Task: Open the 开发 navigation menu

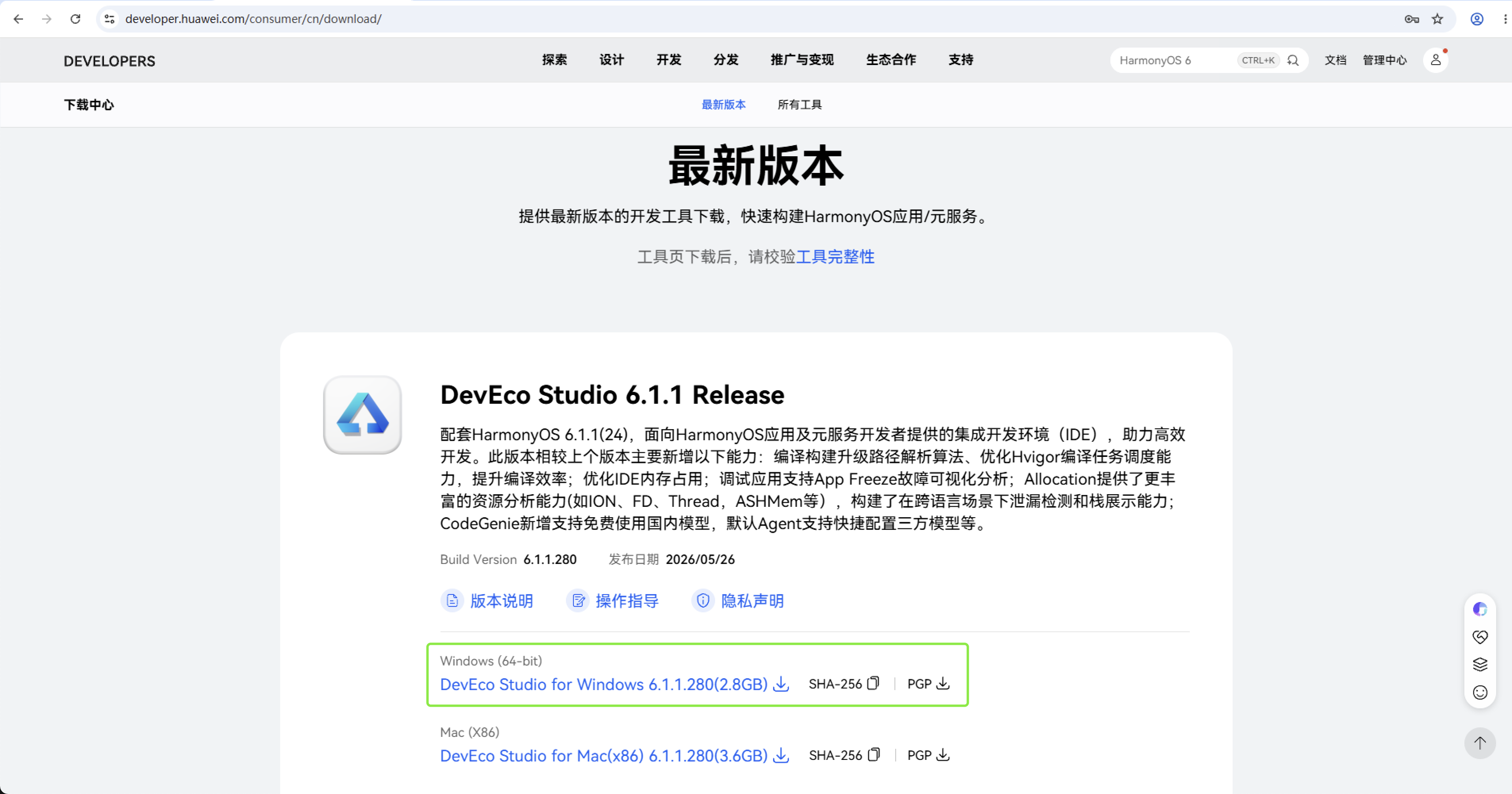Action: (x=669, y=60)
